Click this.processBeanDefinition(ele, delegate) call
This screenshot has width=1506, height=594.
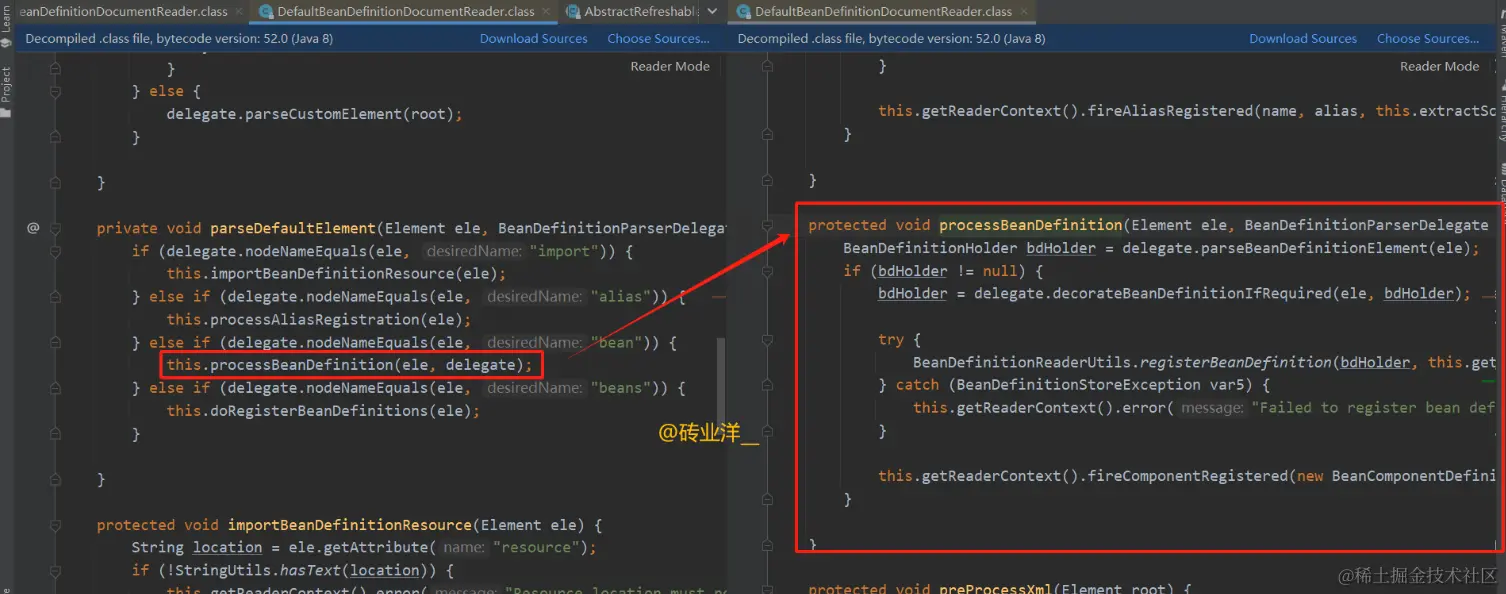[350, 365]
